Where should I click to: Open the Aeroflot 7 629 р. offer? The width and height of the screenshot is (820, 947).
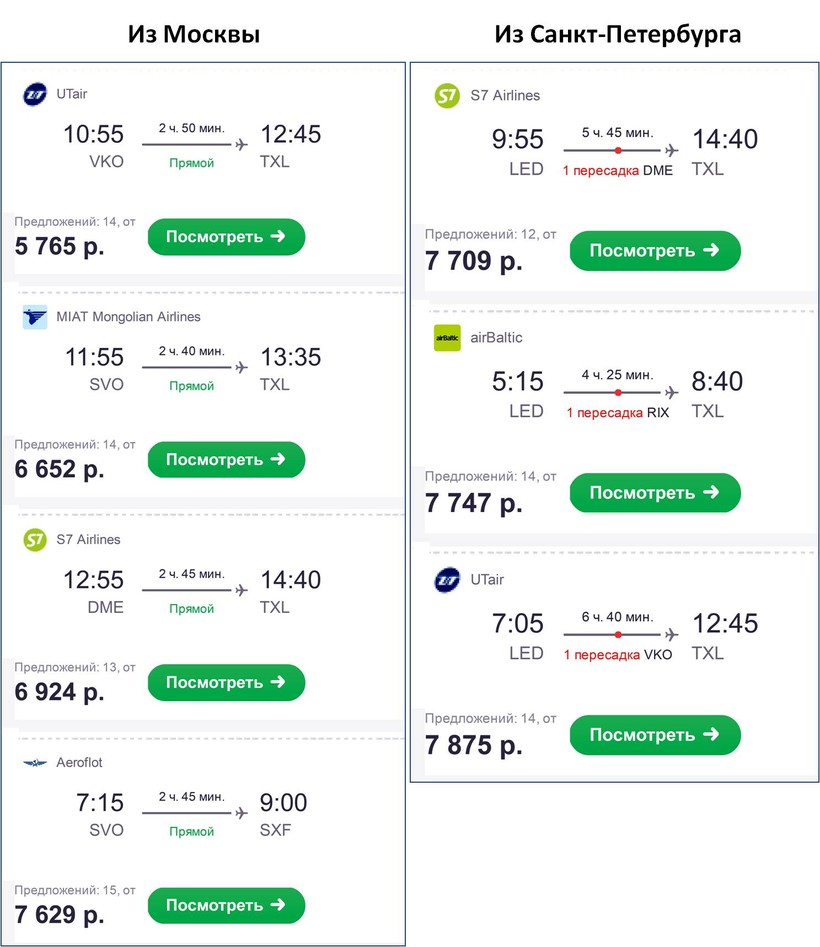point(226,906)
